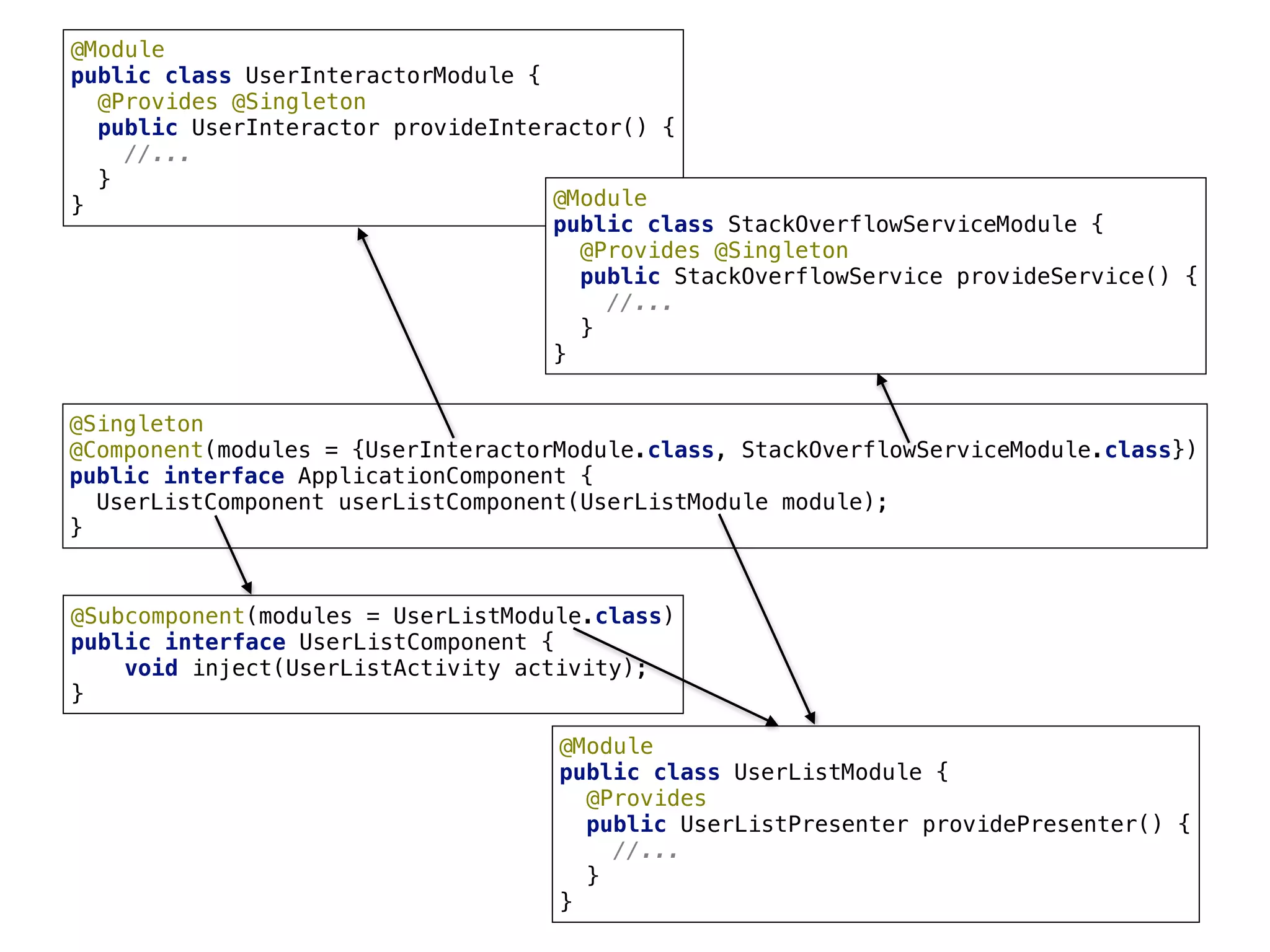Click StackOverflowServiceModule.class in the modules list
This screenshot has height=952, width=1270.
coord(955,450)
